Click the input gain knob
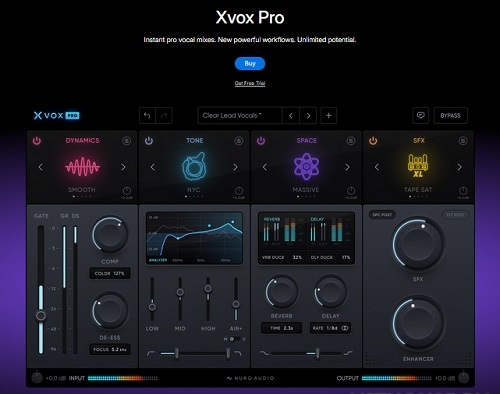The image size is (500, 394). (37, 378)
